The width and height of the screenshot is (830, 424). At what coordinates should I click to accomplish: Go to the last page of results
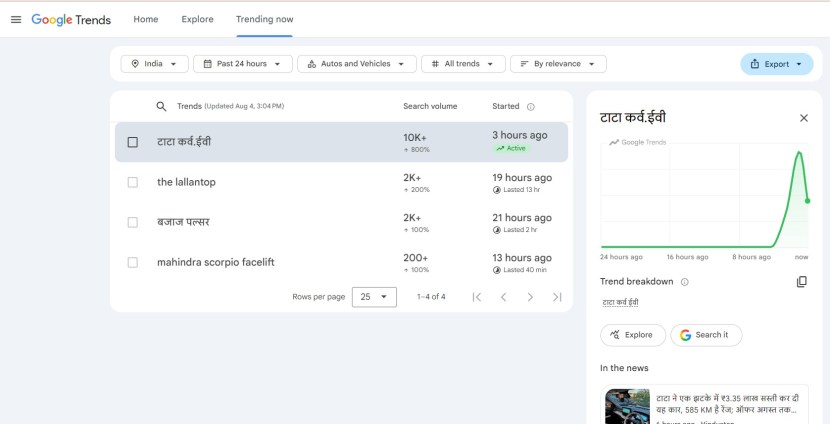557,297
